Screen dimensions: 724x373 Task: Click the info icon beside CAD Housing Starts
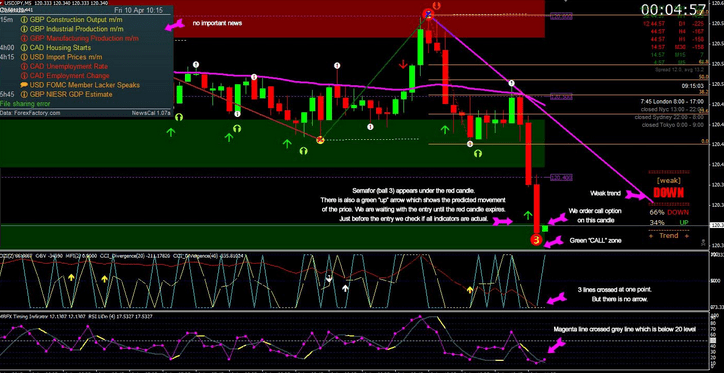[24, 48]
